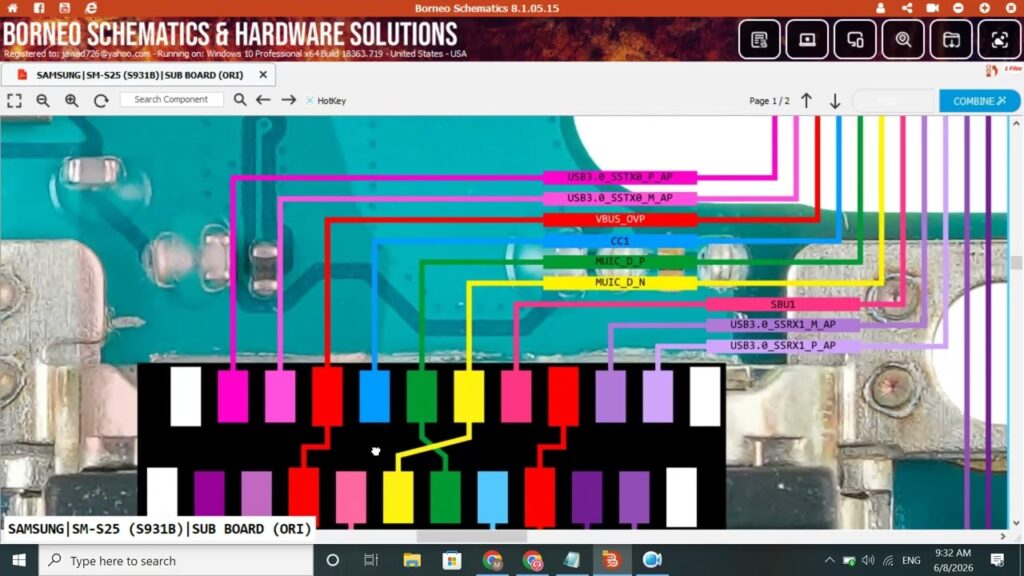Open the schematic document list icon
1024x576 pixels.
[759, 40]
